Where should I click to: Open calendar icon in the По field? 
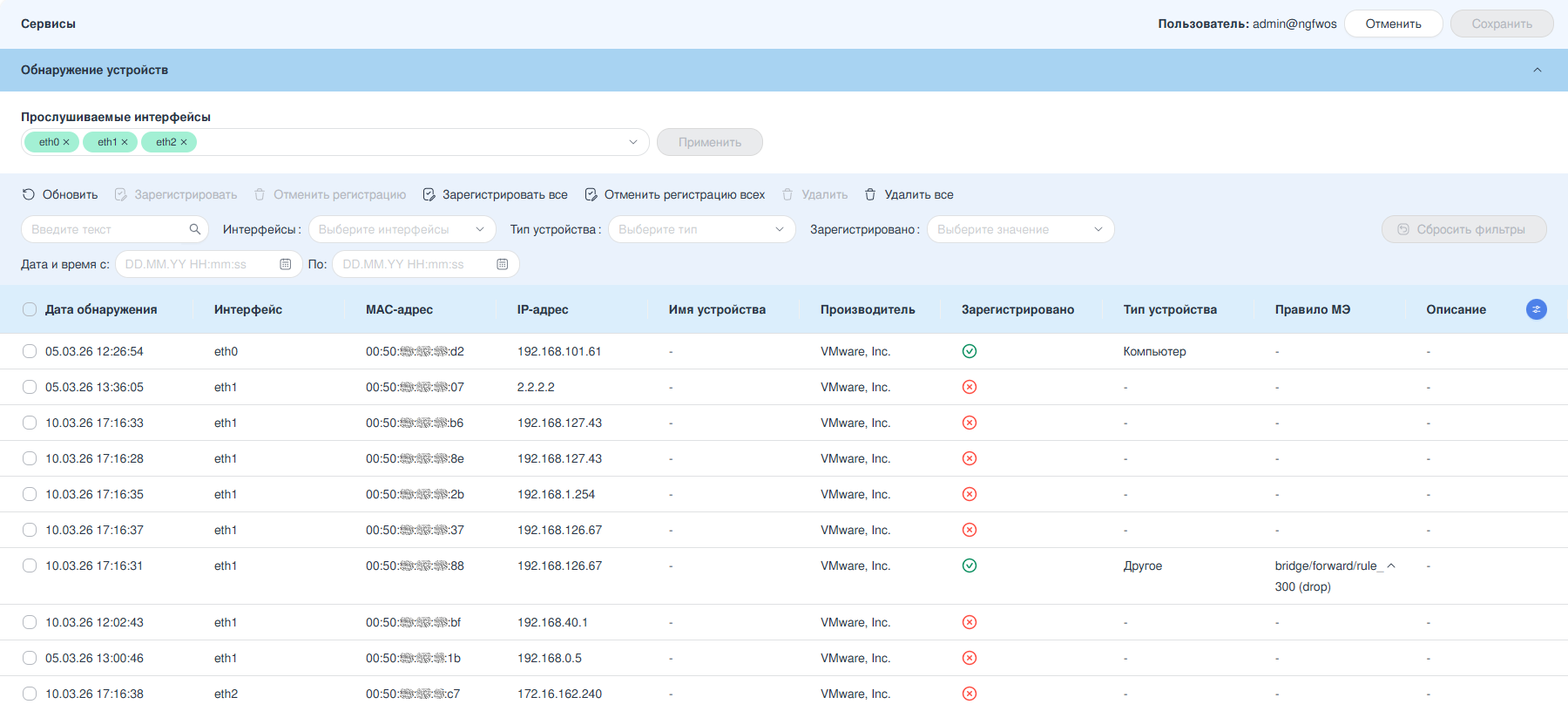(x=503, y=264)
